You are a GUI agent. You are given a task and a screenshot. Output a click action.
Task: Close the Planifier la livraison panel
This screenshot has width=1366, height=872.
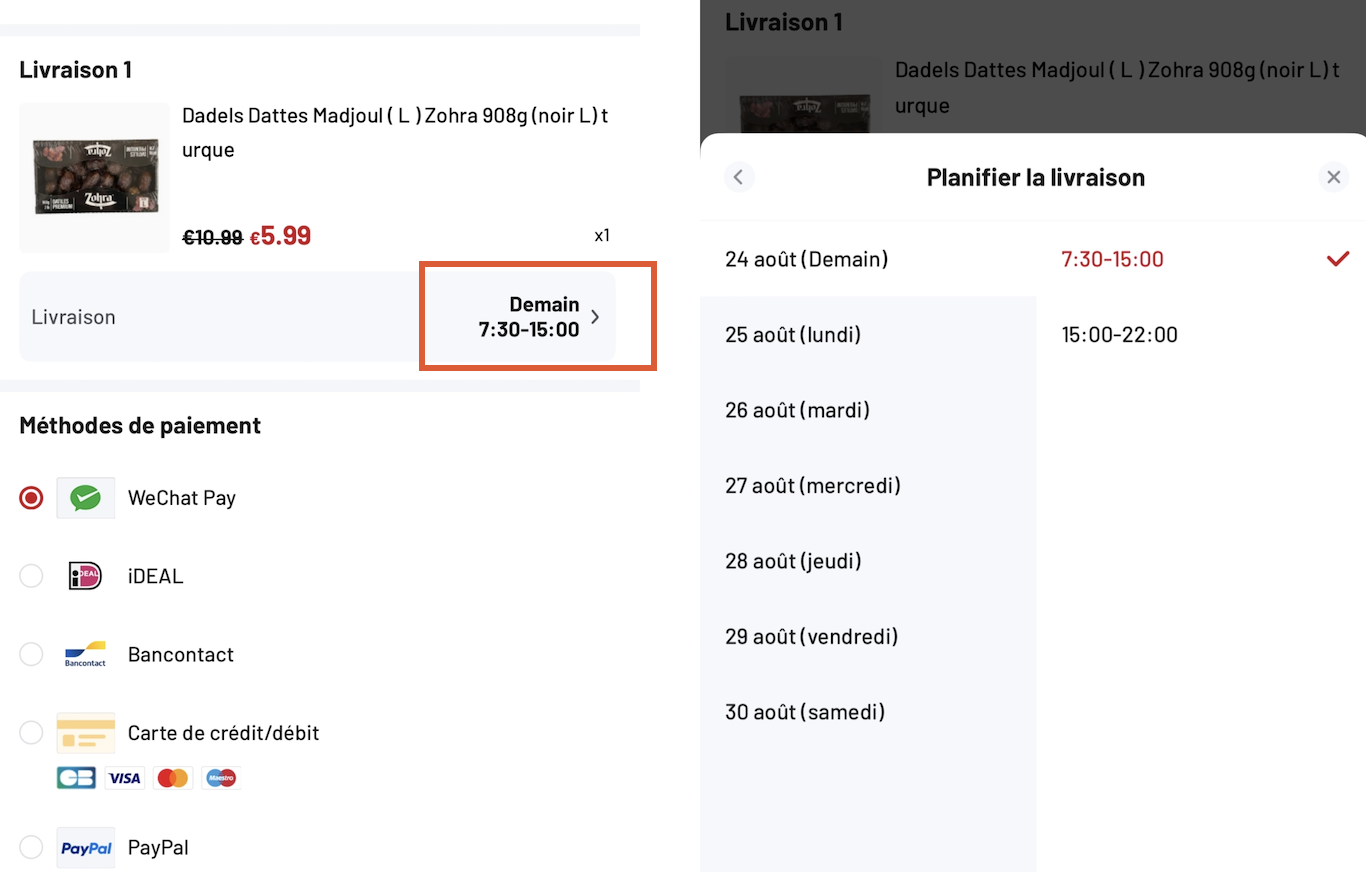point(1333,177)
